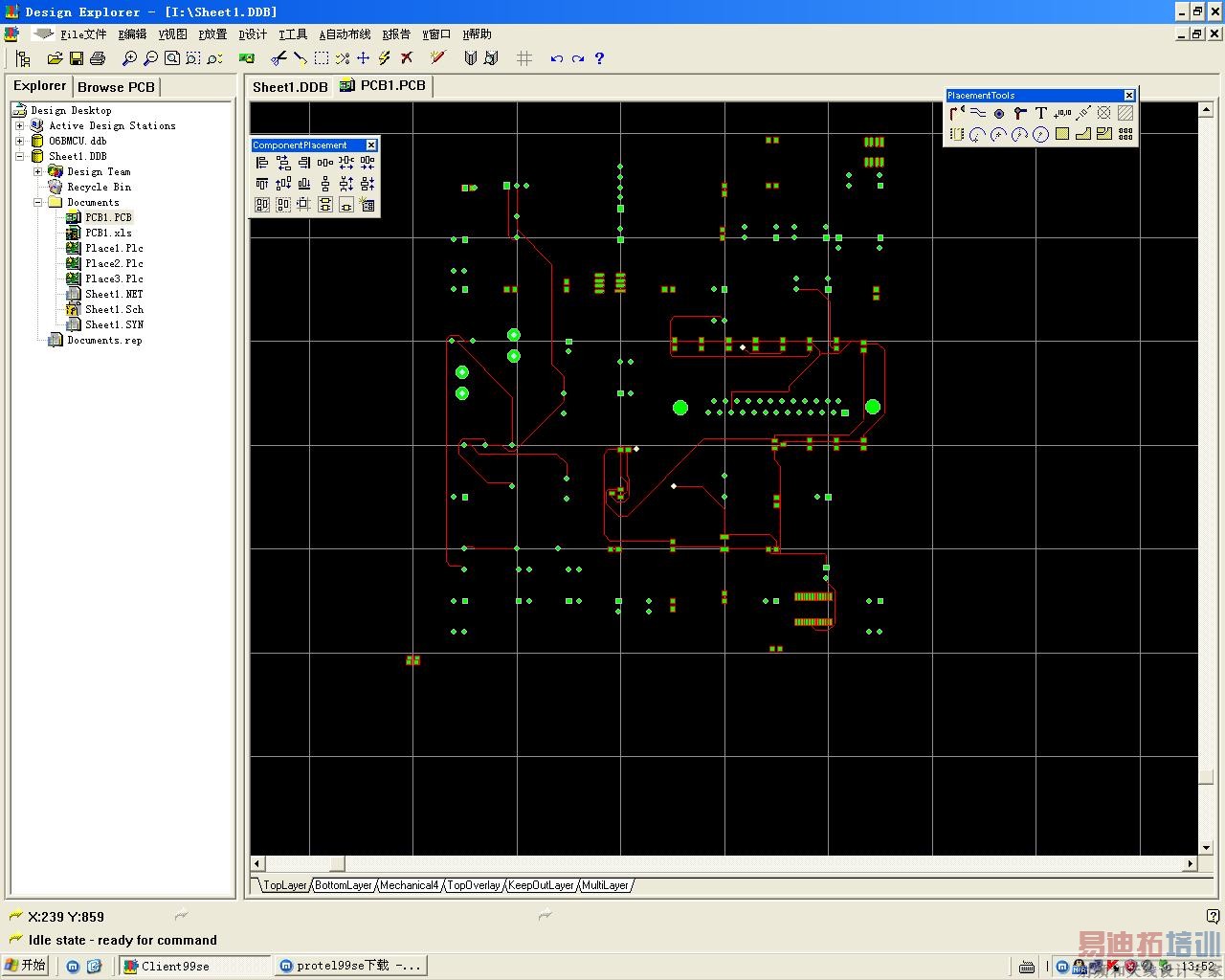The height and width of the screenshot is (980, 1225).
Task: Click the save diskette icon
Action: 77,58
